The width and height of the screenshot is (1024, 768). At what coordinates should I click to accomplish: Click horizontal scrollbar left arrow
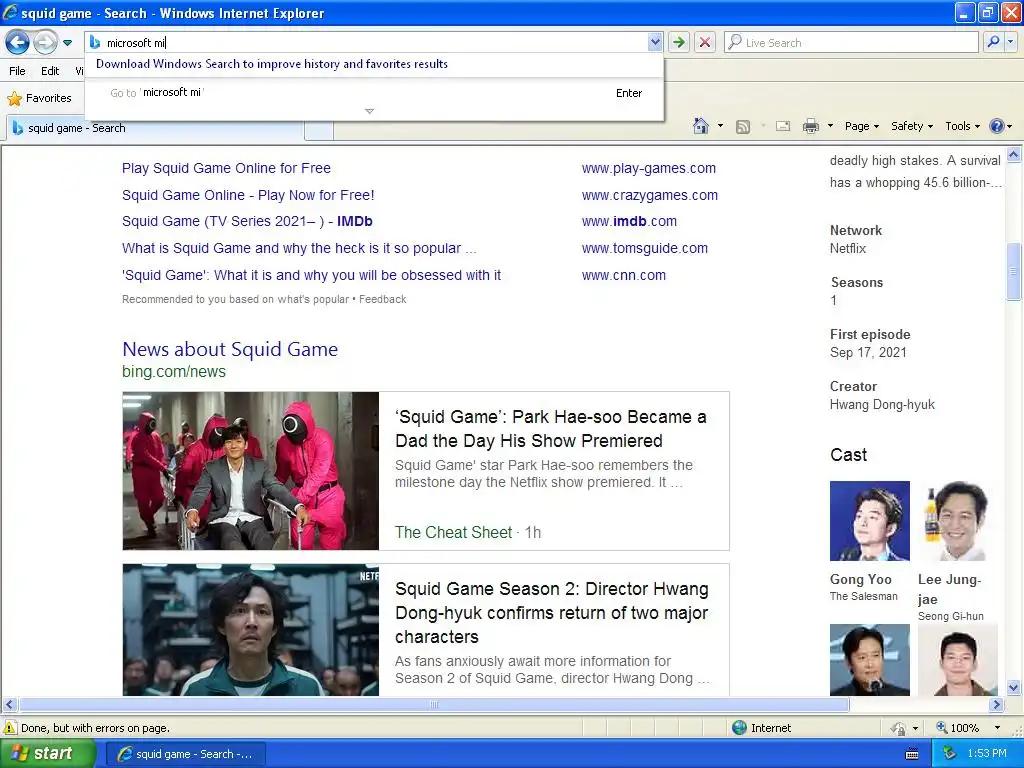(x=9, y=705)
